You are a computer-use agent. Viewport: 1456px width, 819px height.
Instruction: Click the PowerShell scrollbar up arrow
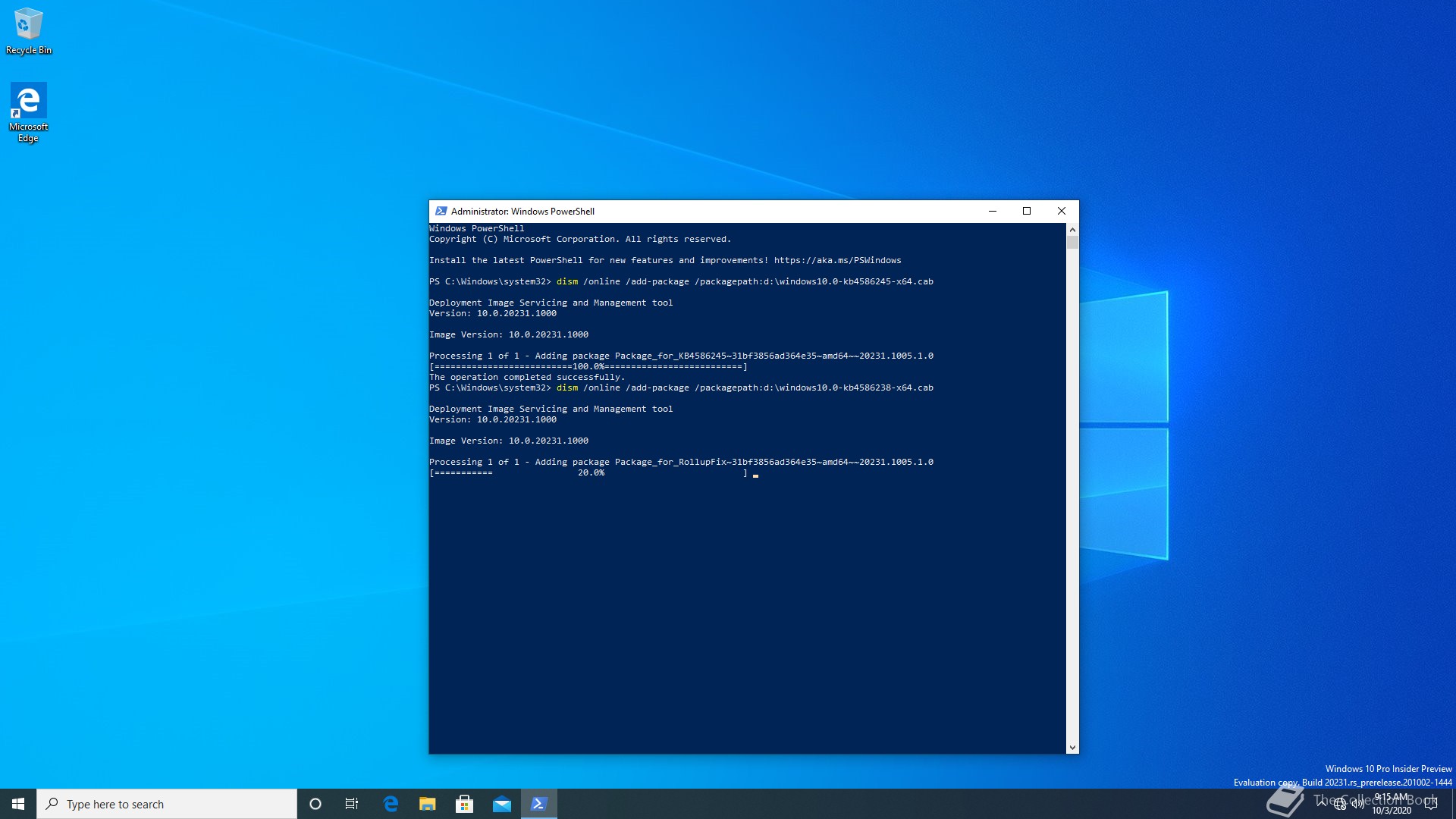tap(1072, 229)
